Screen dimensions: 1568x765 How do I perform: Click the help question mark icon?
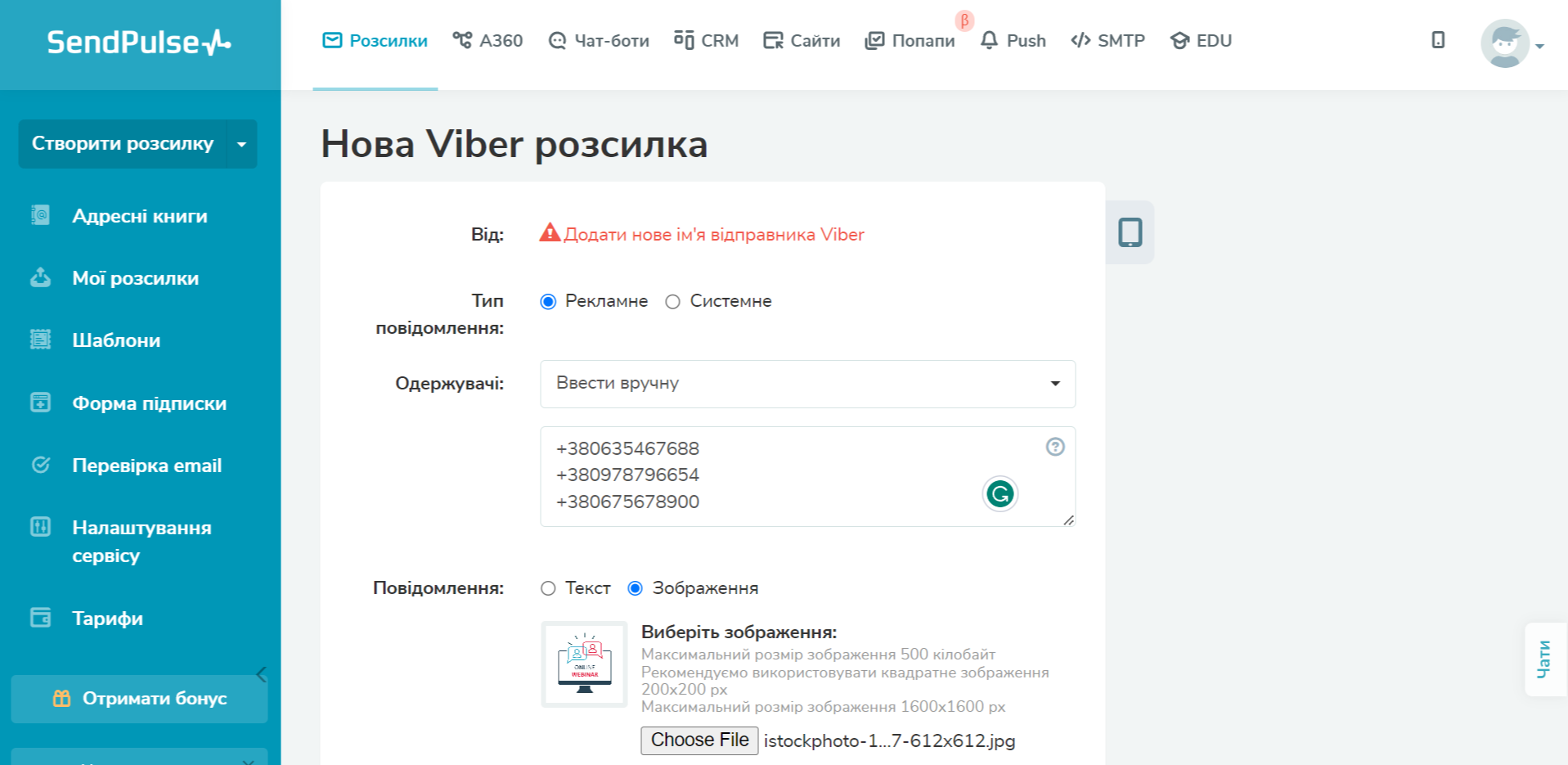(x=1055, y=447)
